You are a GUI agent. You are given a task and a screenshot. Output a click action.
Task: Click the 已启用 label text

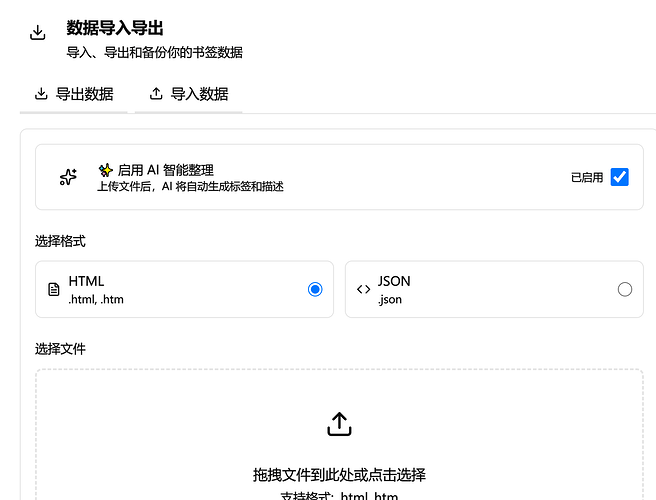pos(587,177)
